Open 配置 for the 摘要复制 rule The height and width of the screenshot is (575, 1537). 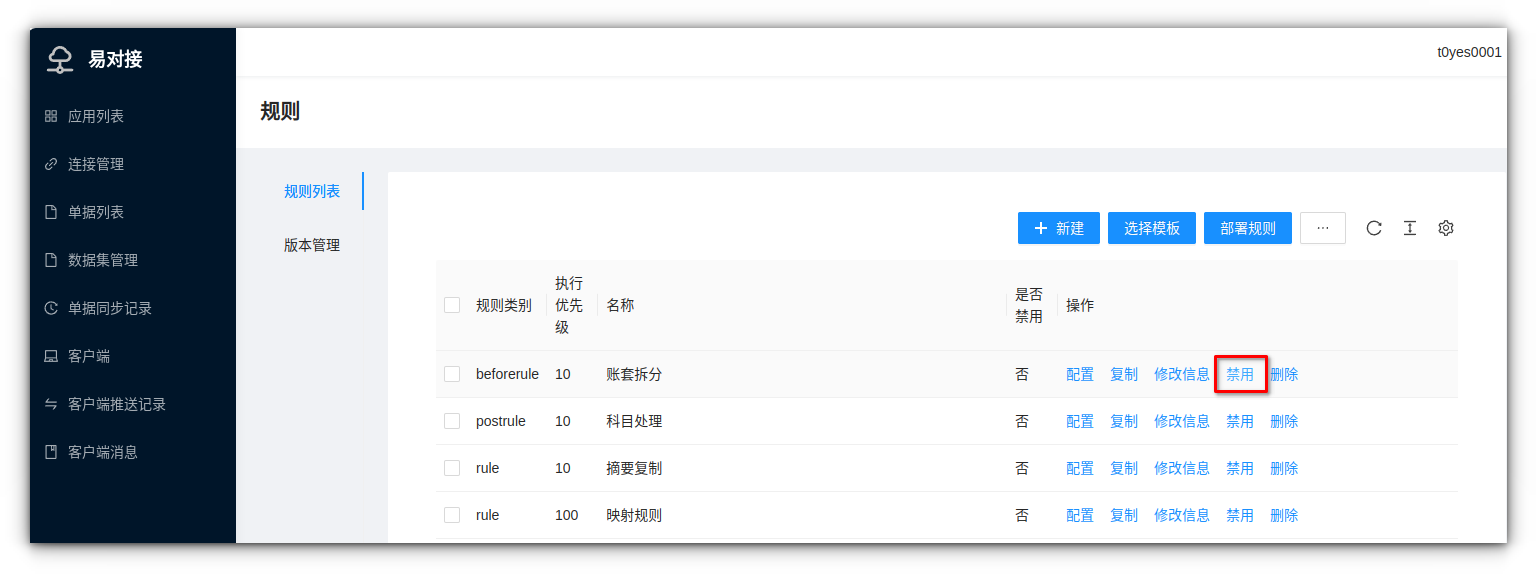coord(1080,468)
